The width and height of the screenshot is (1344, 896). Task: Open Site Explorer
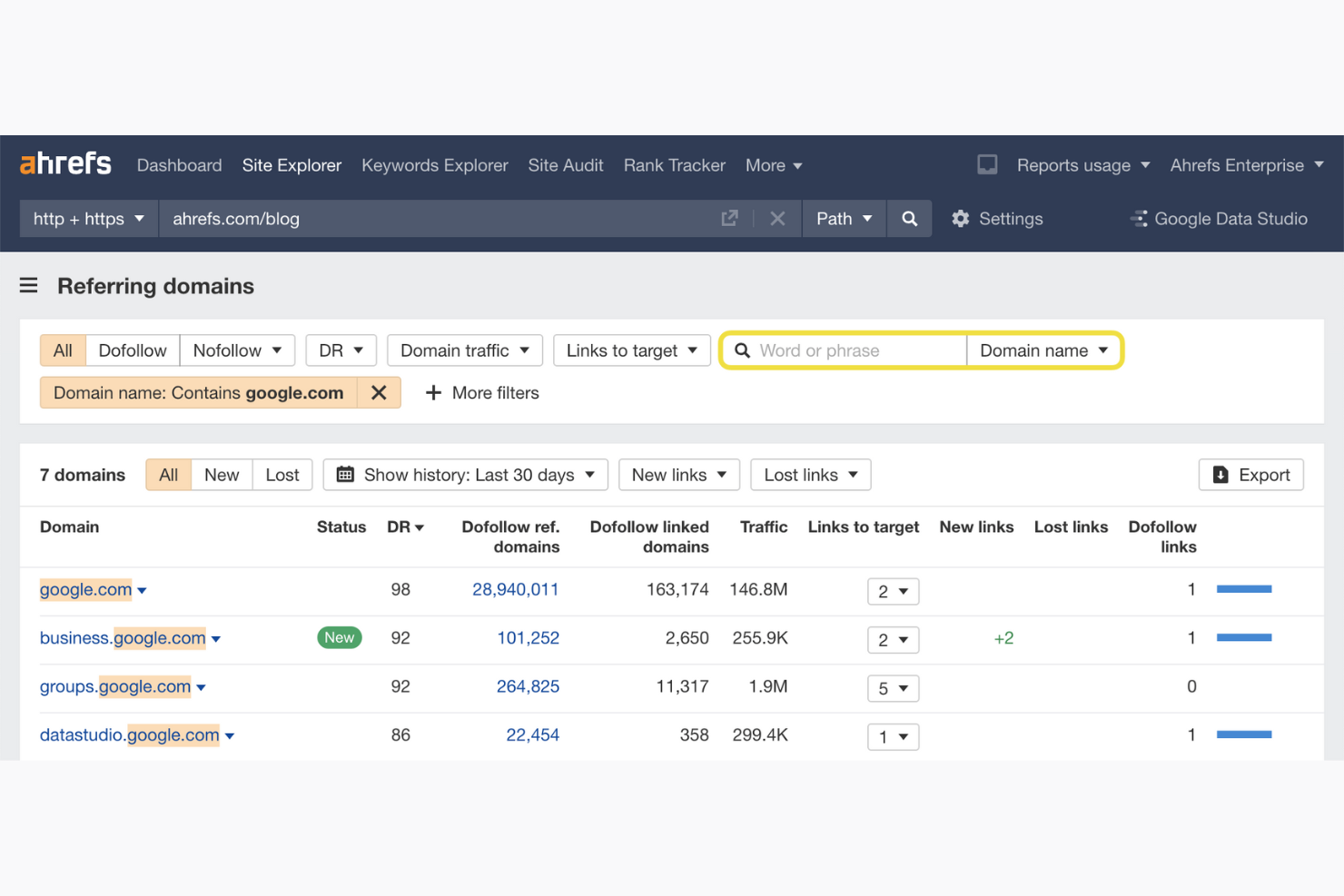[292, 165]
